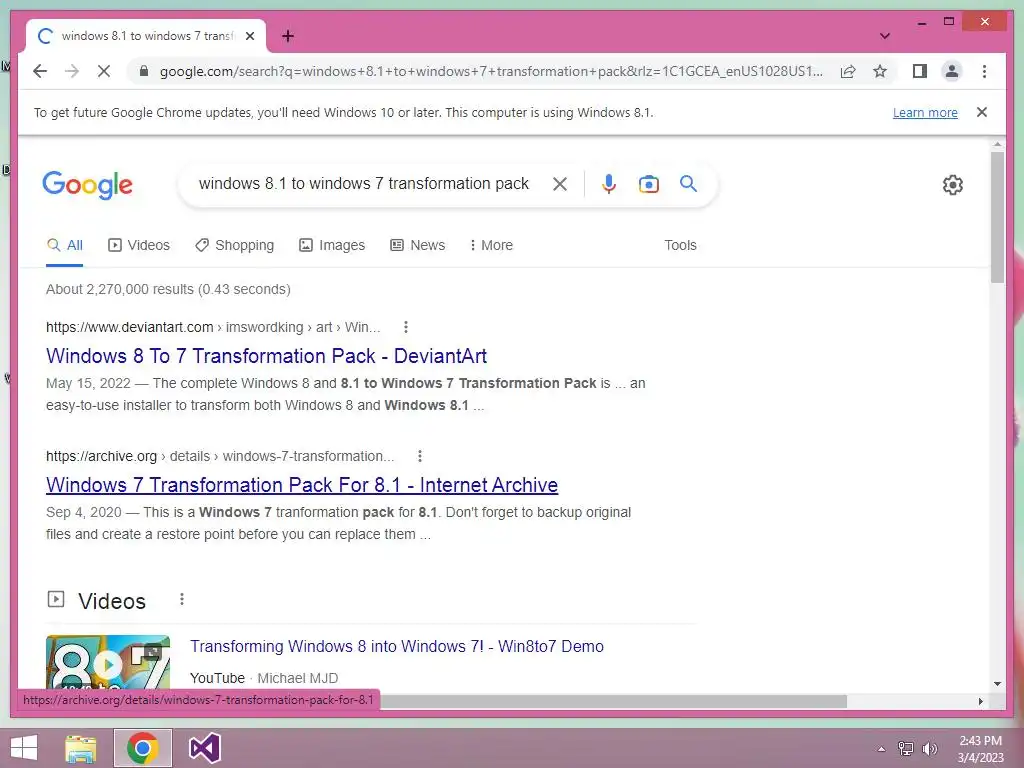The image size is (1024, 768).
Task: Open the archive.org result options menu
Action: pyautogui.click(x=420, y=456)
